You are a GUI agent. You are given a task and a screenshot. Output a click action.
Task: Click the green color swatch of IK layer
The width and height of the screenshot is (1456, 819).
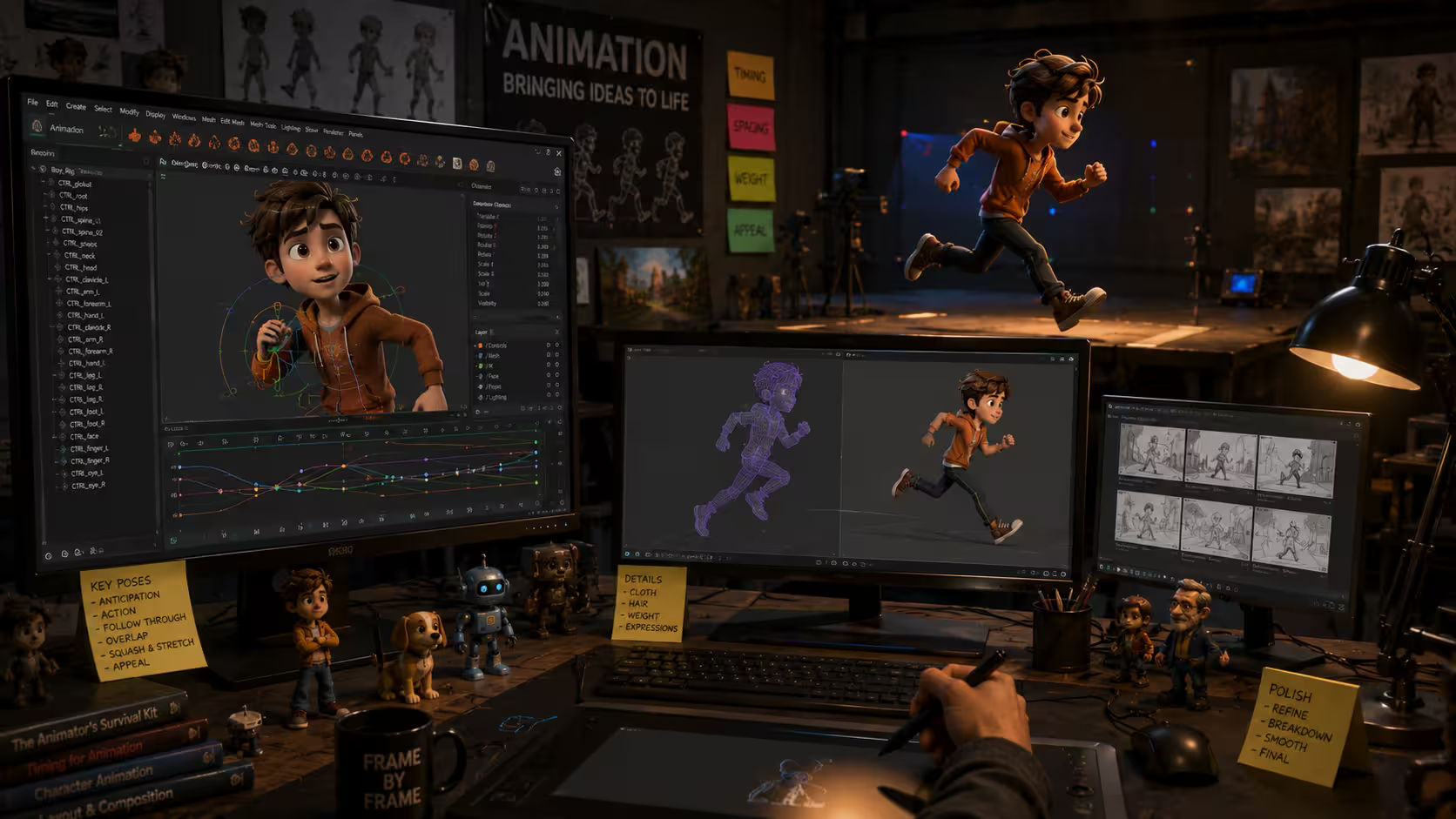pos(480,366)
